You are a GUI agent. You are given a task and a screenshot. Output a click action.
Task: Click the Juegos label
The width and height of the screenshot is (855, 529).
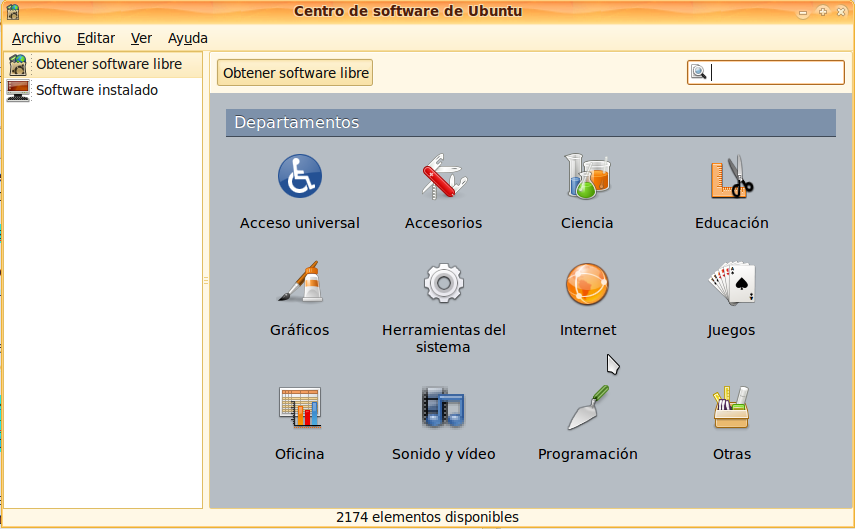731,330
